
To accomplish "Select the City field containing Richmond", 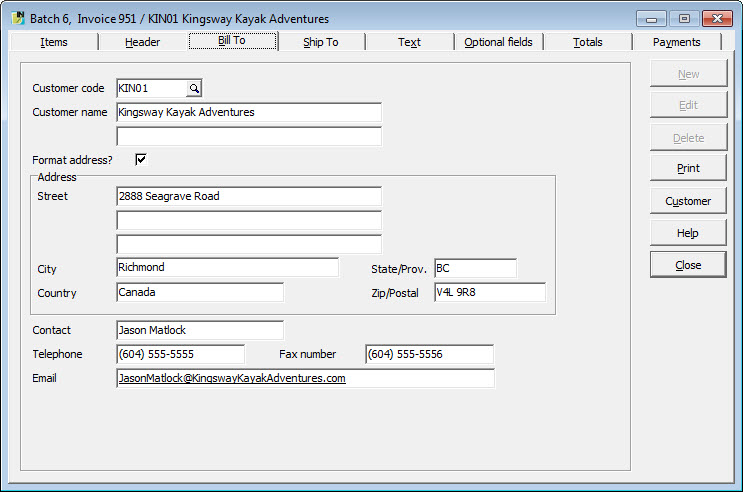I will 227,268.
